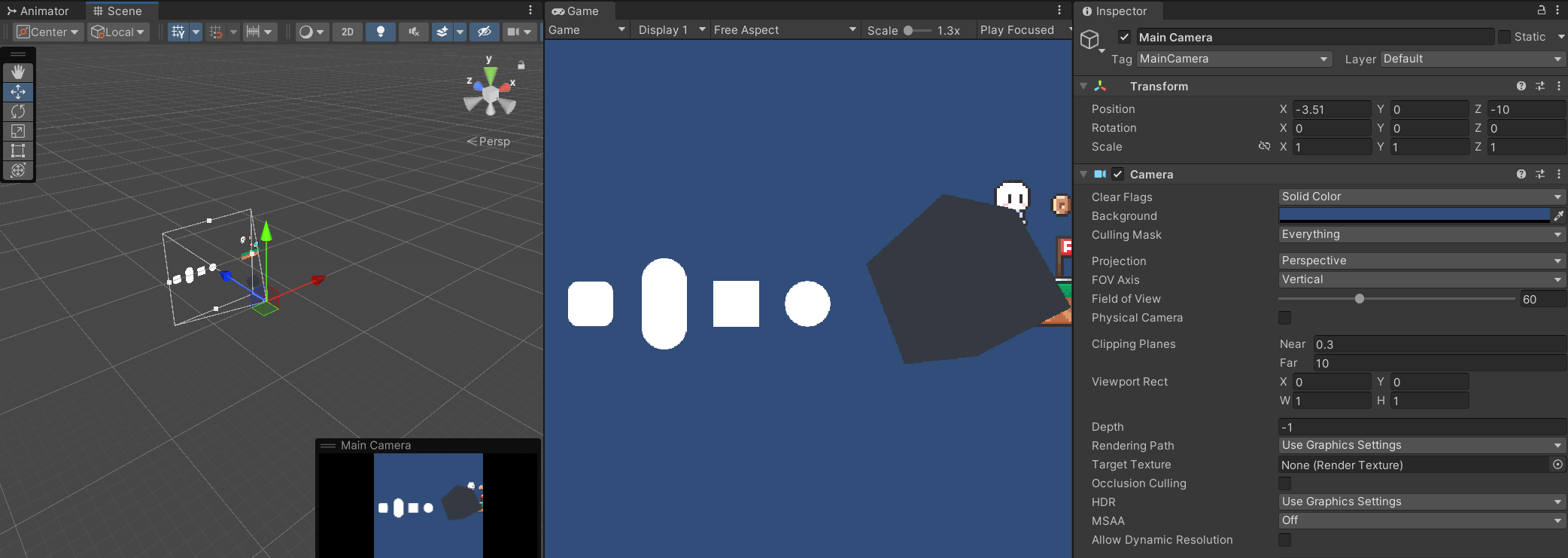Lock the Inspector with the padlock icon
Viewport: 1568px width, 558px height.
(1542, 10)
